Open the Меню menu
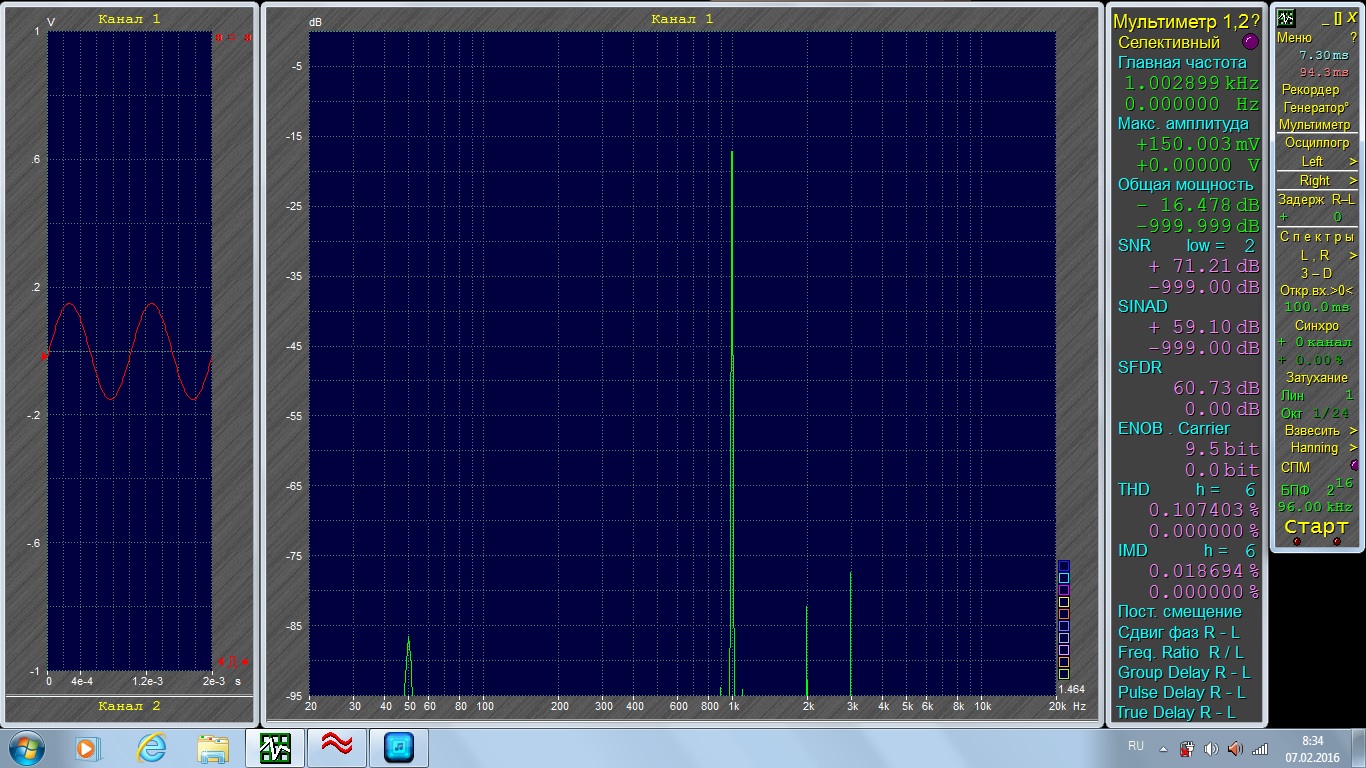 point(1294,37)
